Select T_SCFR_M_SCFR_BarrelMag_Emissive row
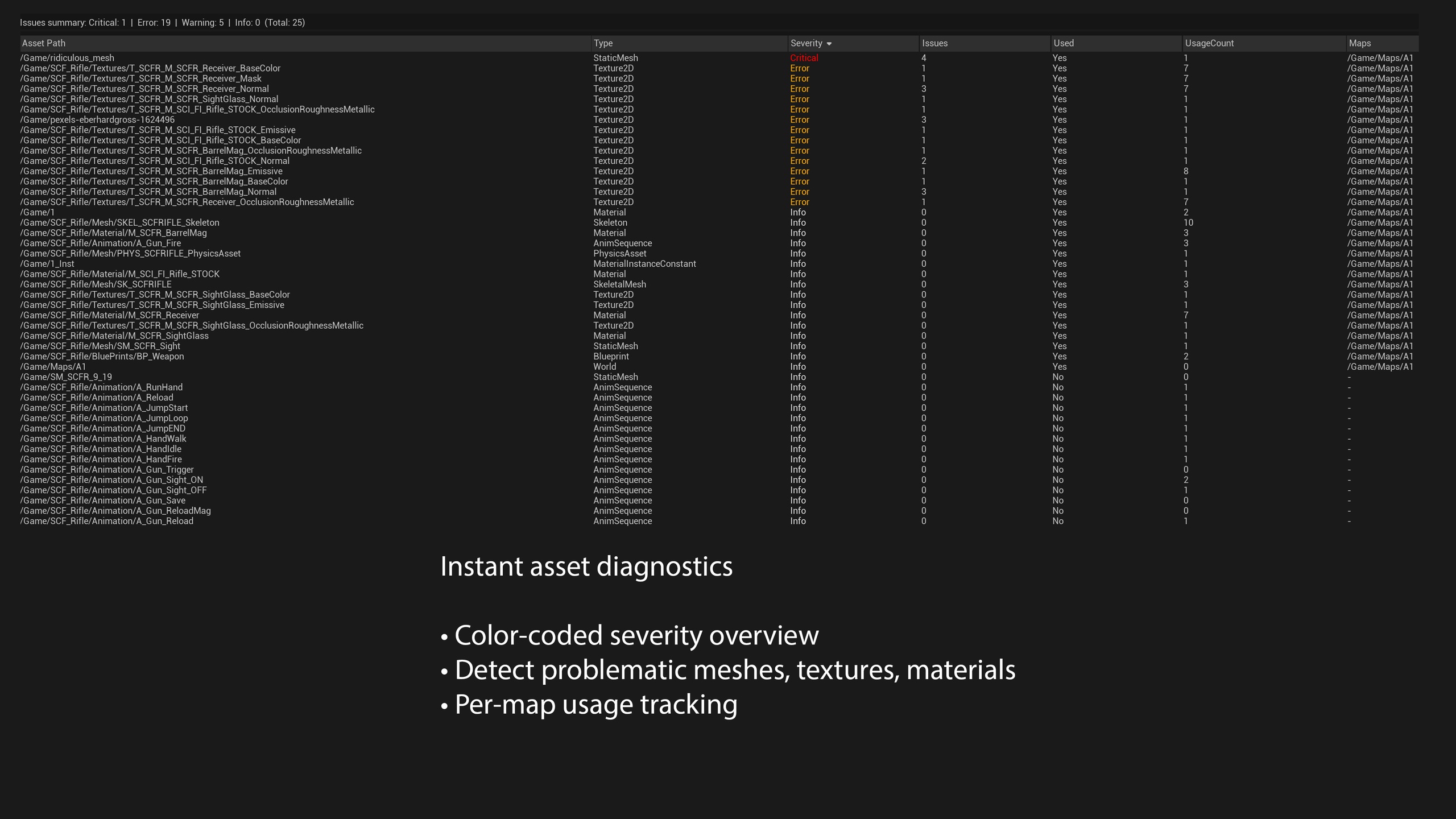This screenshot has width=1456, height=819. point(719,171)
